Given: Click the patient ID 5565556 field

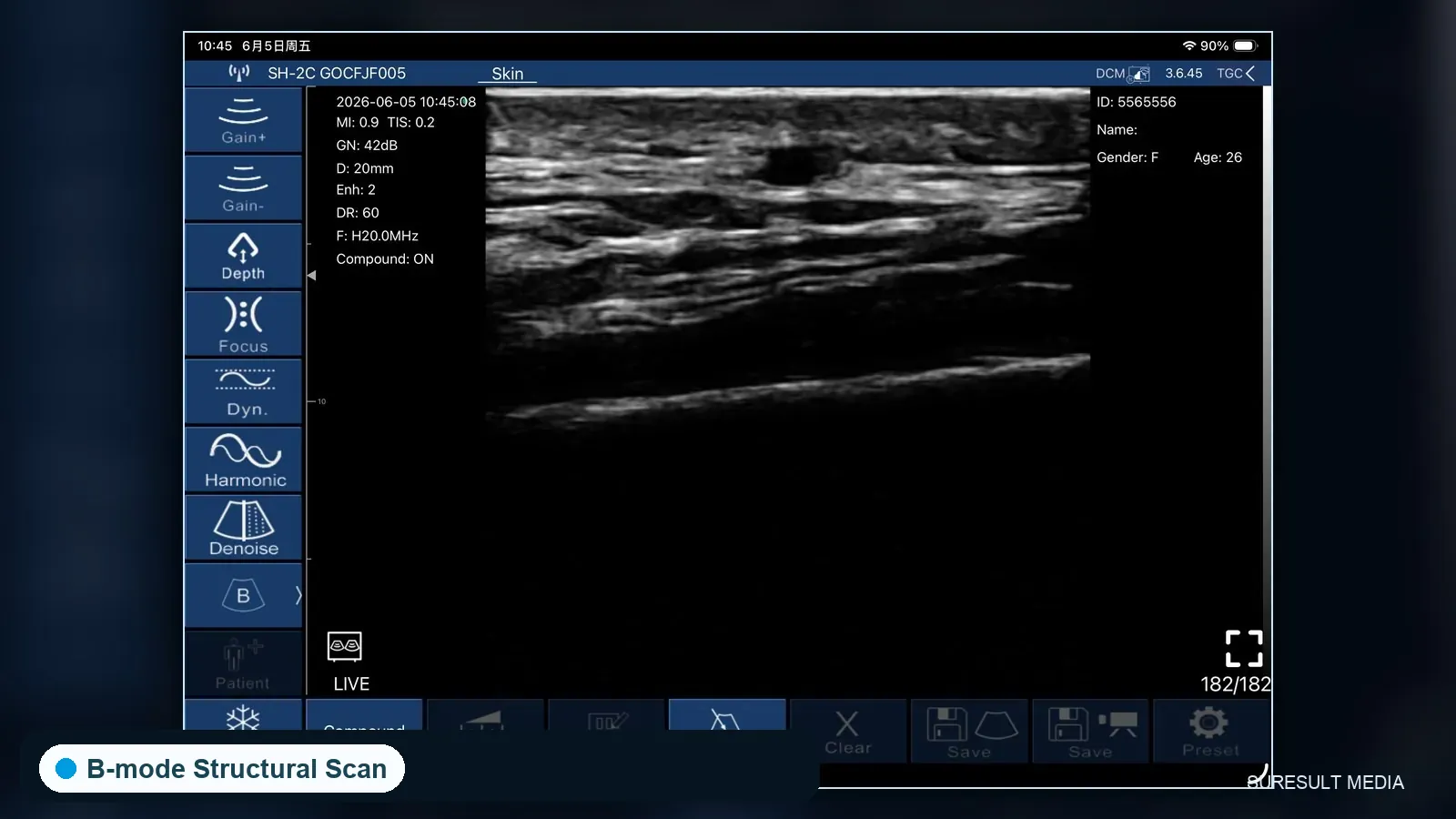Looking at the screenshot, I should point(1137,102).
